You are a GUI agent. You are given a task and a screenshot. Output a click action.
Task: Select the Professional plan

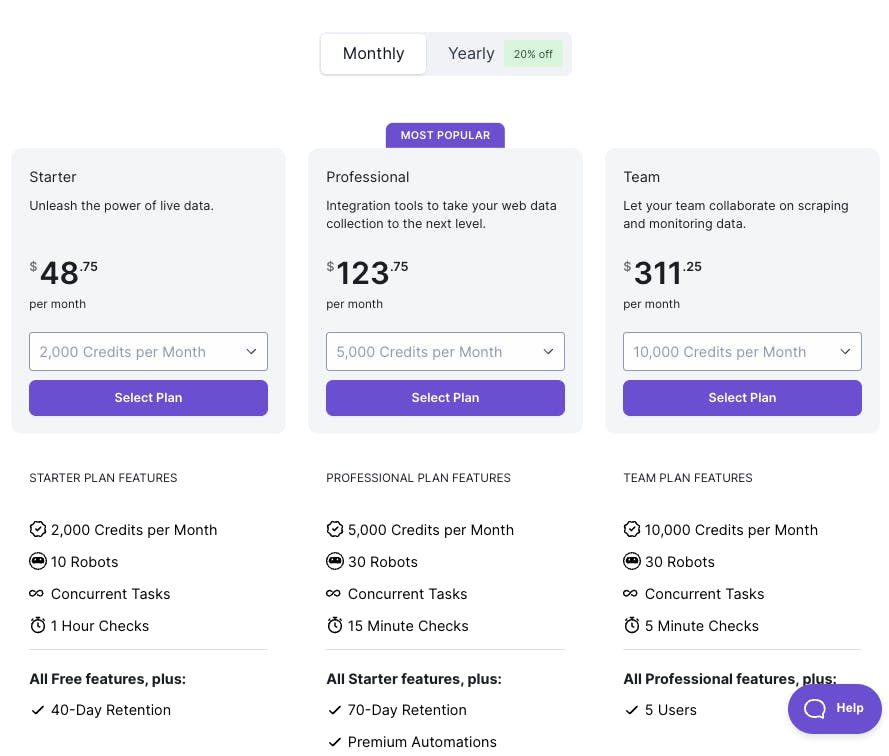coord(445,398)
